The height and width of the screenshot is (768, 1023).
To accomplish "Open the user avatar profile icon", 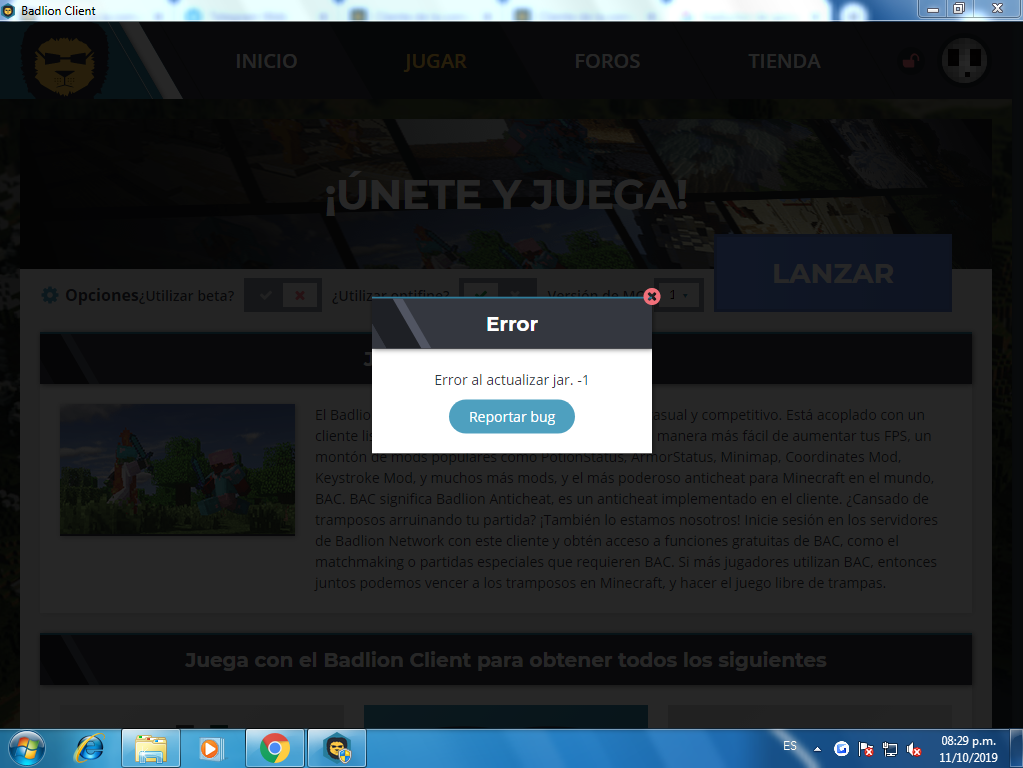I will pos(964,60).
